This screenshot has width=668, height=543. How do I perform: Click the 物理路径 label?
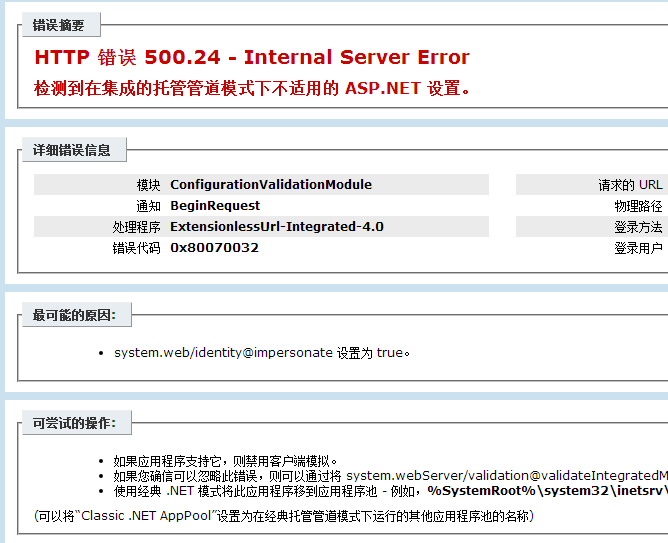[638, 206]
